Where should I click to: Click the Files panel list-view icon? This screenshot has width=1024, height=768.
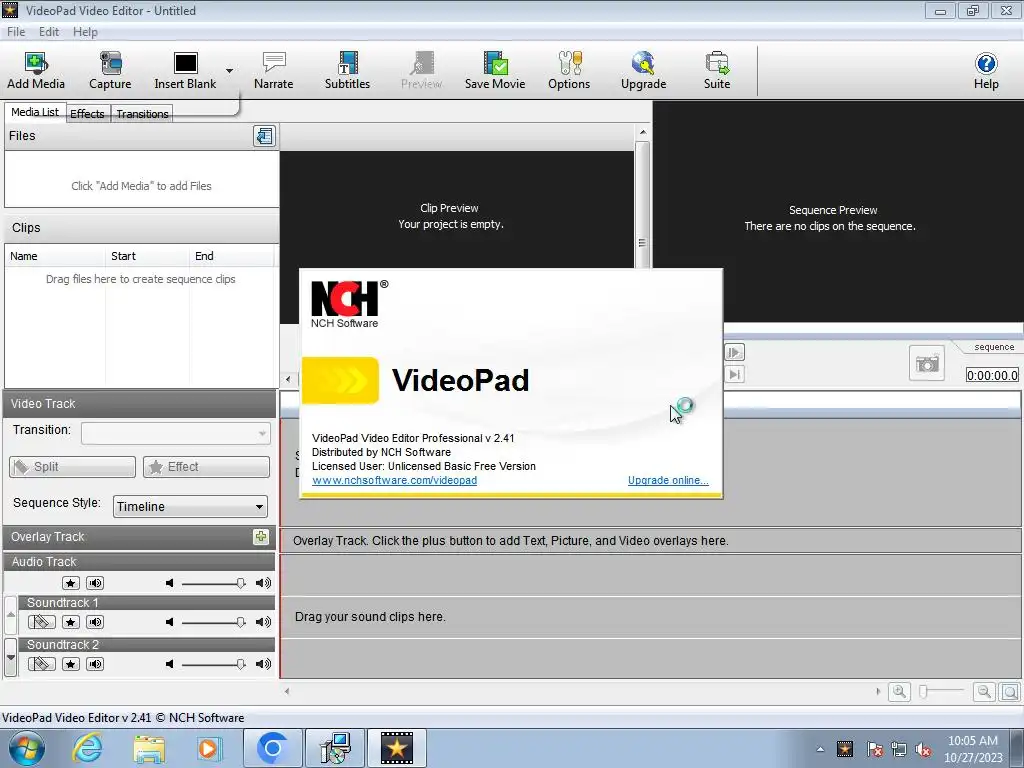[x=264, y=136]
